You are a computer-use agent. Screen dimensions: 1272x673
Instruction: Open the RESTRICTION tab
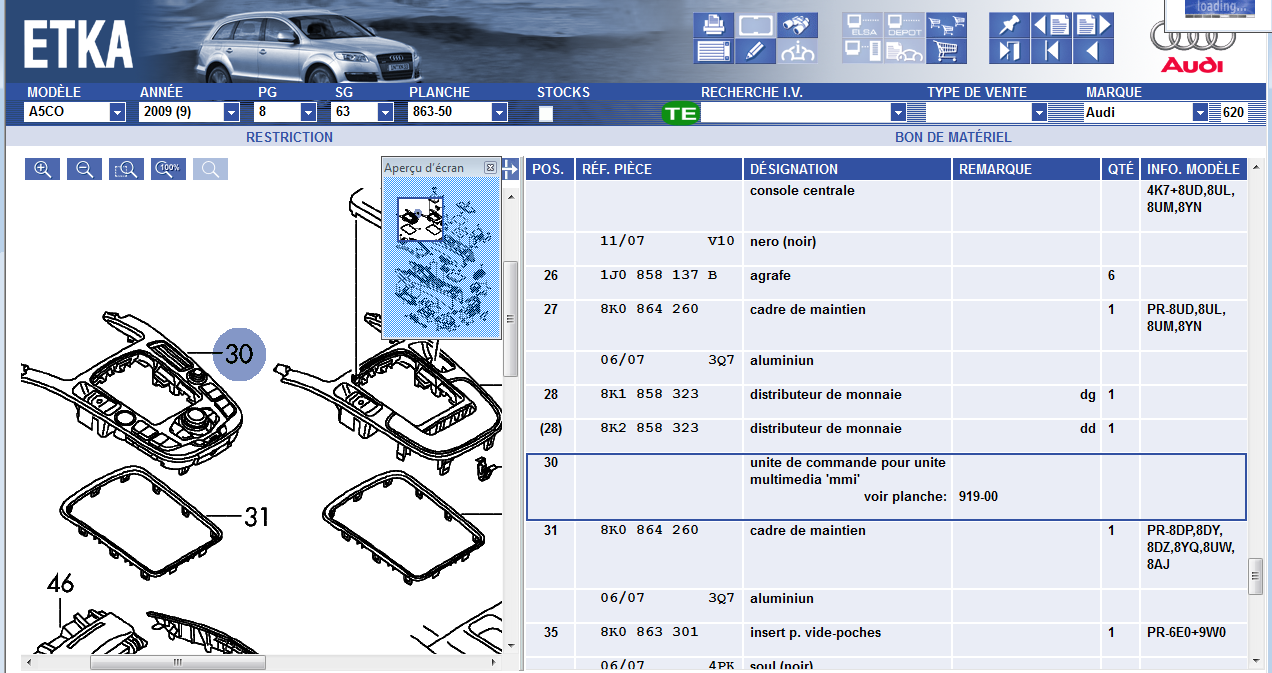tap(289, 137)
